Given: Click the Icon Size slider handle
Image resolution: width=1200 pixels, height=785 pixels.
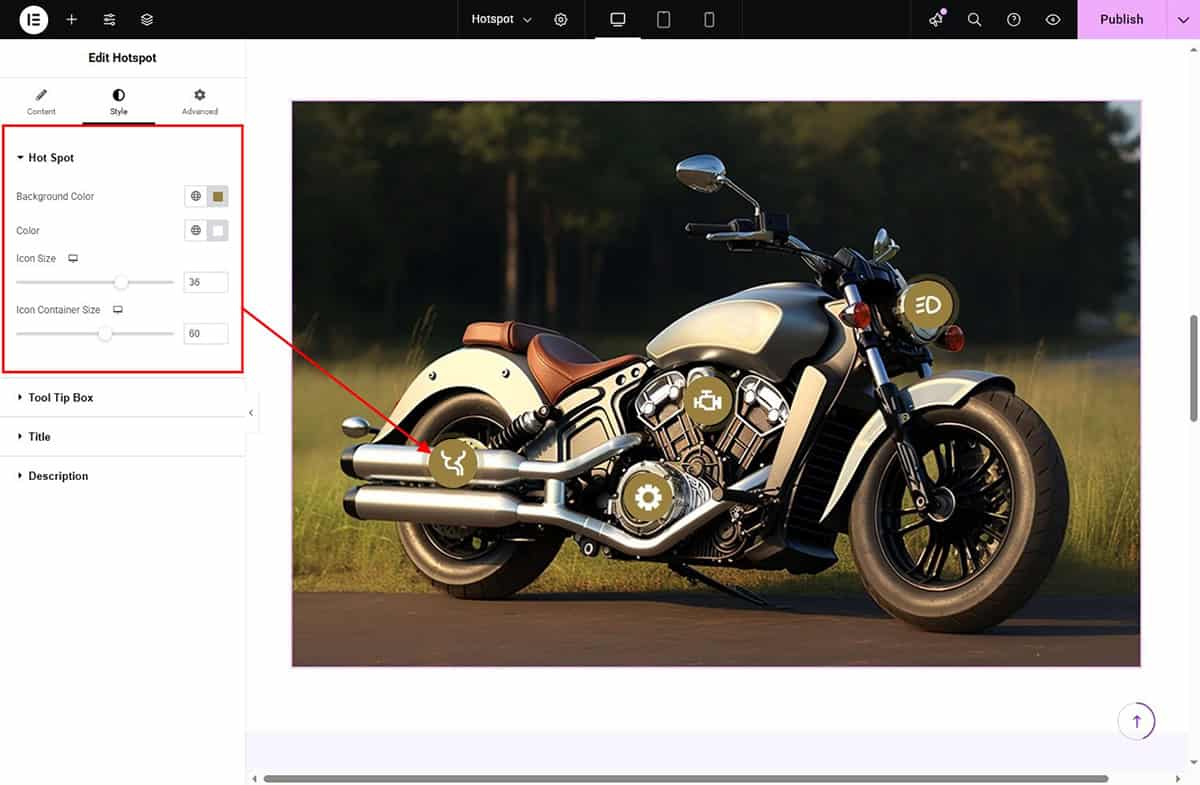Looking at the screenshot, I should click(x=121, y=282).
